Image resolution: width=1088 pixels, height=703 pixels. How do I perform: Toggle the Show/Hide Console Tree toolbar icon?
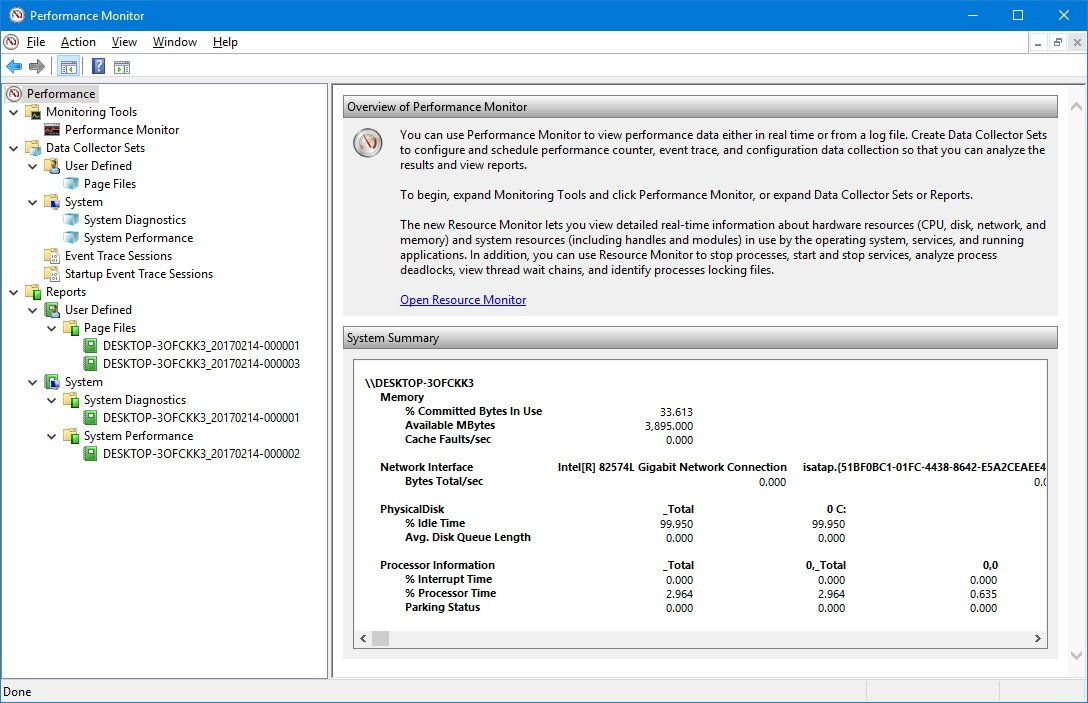(x=67, y=66)
